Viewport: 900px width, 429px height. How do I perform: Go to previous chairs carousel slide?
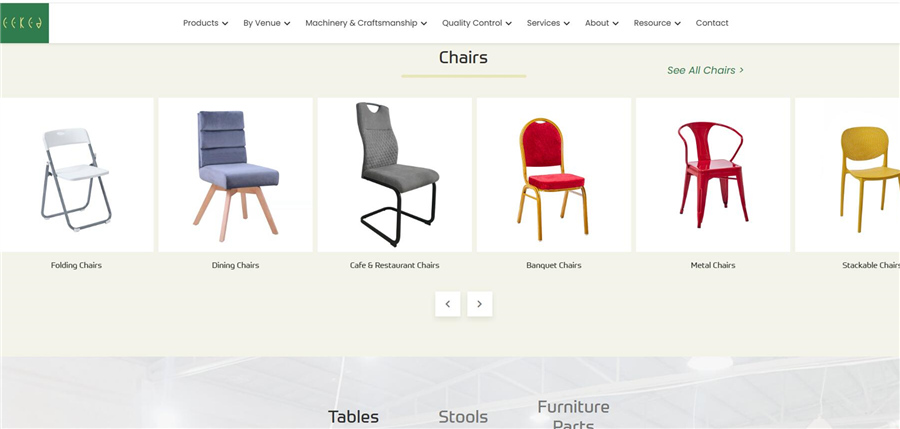coord(448,304)
